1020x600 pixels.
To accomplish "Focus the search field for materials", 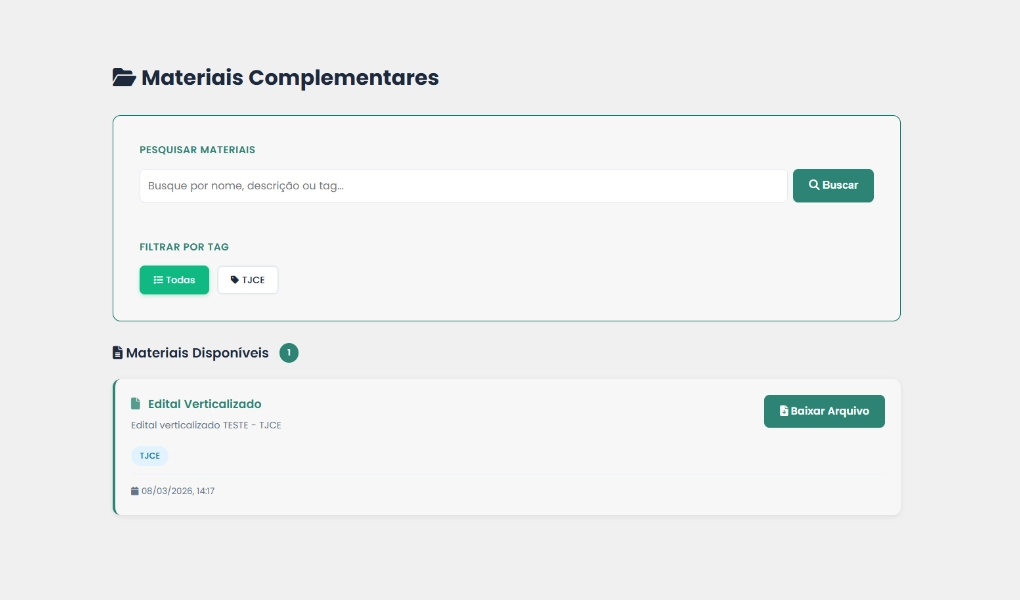I will click(x=463, y=186).
